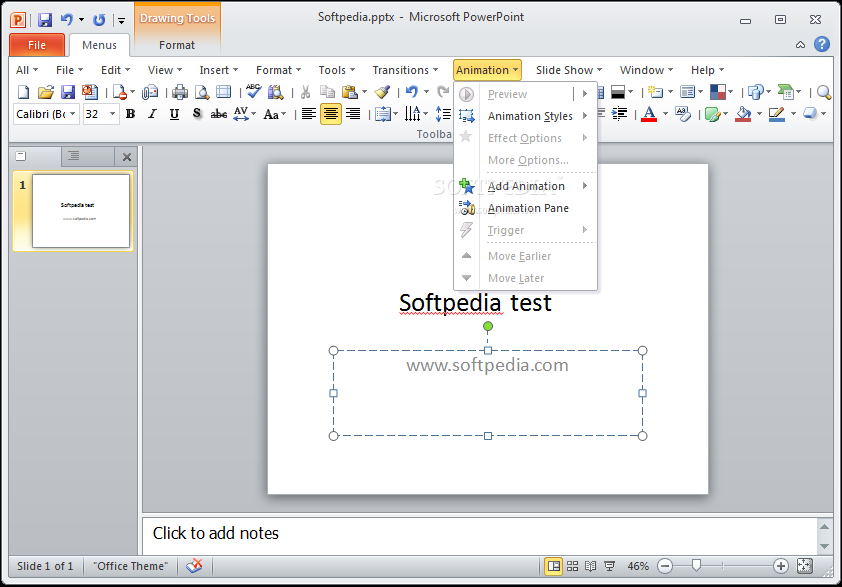The width and height of the screenshot is (842, 587).
Task: Switch to the Drawing Tools Format tab
Action: click(177, 45)
